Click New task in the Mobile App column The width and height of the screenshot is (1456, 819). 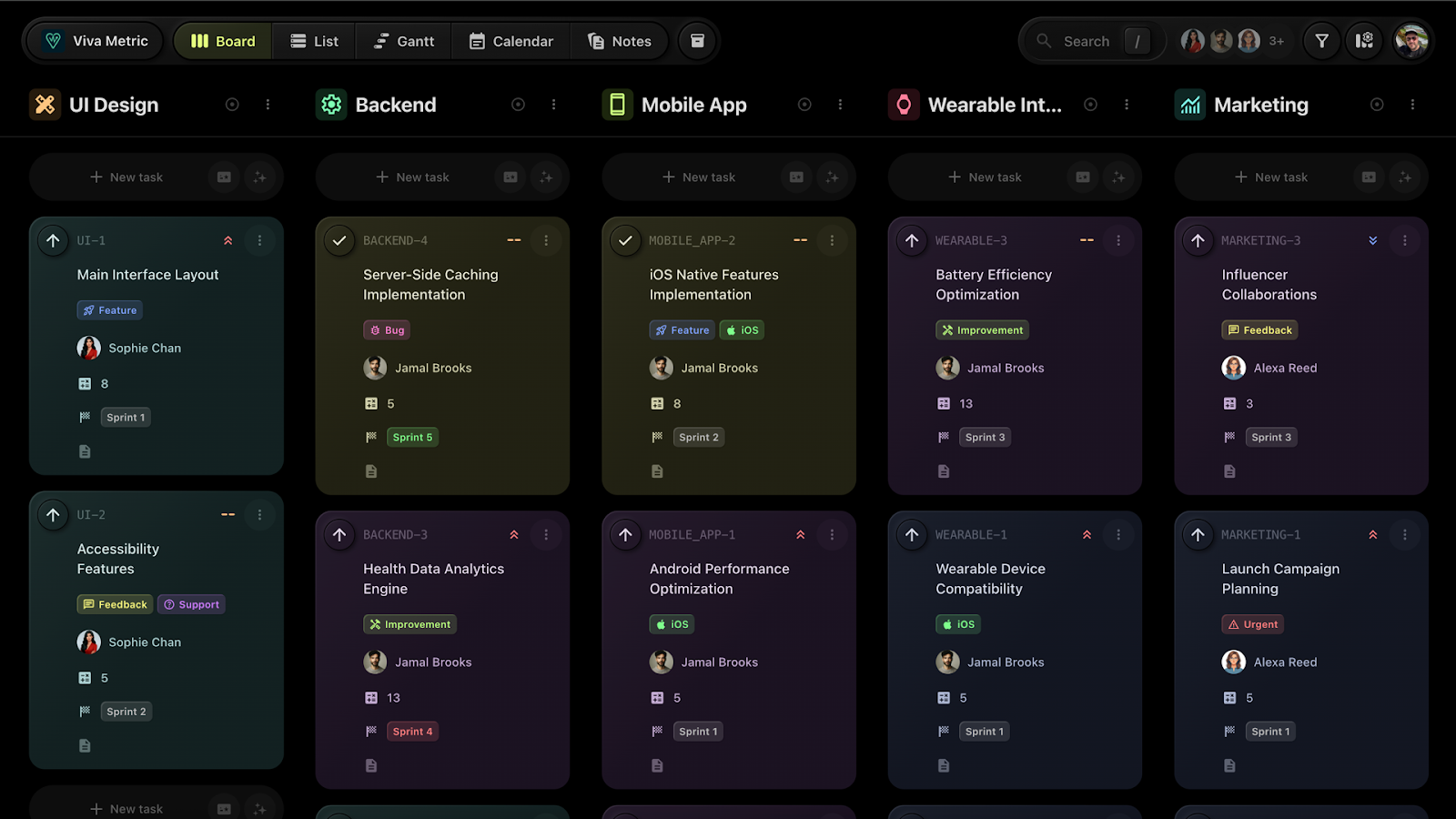click(699, 177)
